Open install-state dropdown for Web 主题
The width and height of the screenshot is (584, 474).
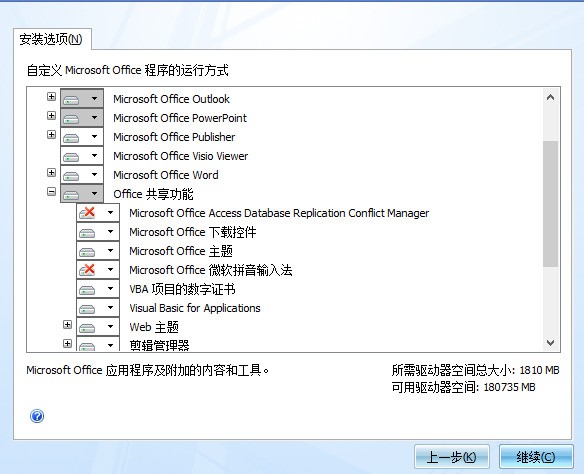click(110, 327)
